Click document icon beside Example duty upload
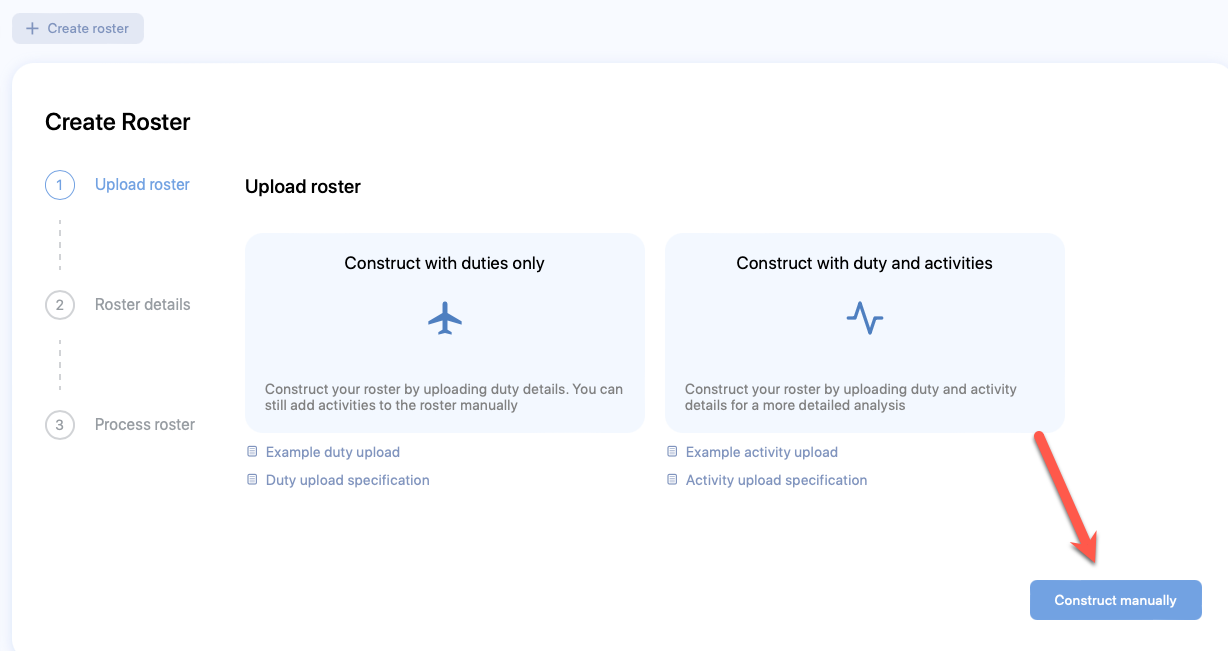This screenshot has width=1228, height=651. point(253,452)
